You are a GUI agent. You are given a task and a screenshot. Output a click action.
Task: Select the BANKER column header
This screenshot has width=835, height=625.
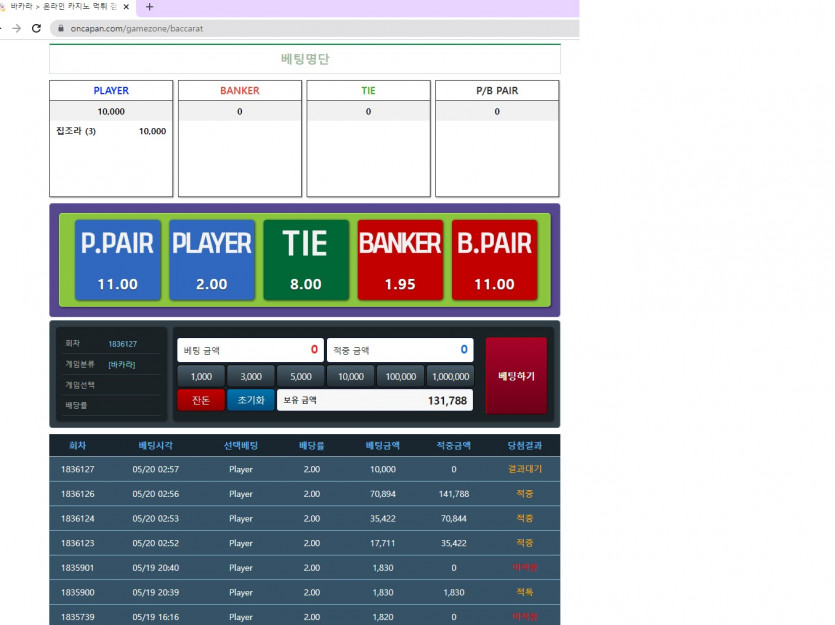[x=240, y=91]
